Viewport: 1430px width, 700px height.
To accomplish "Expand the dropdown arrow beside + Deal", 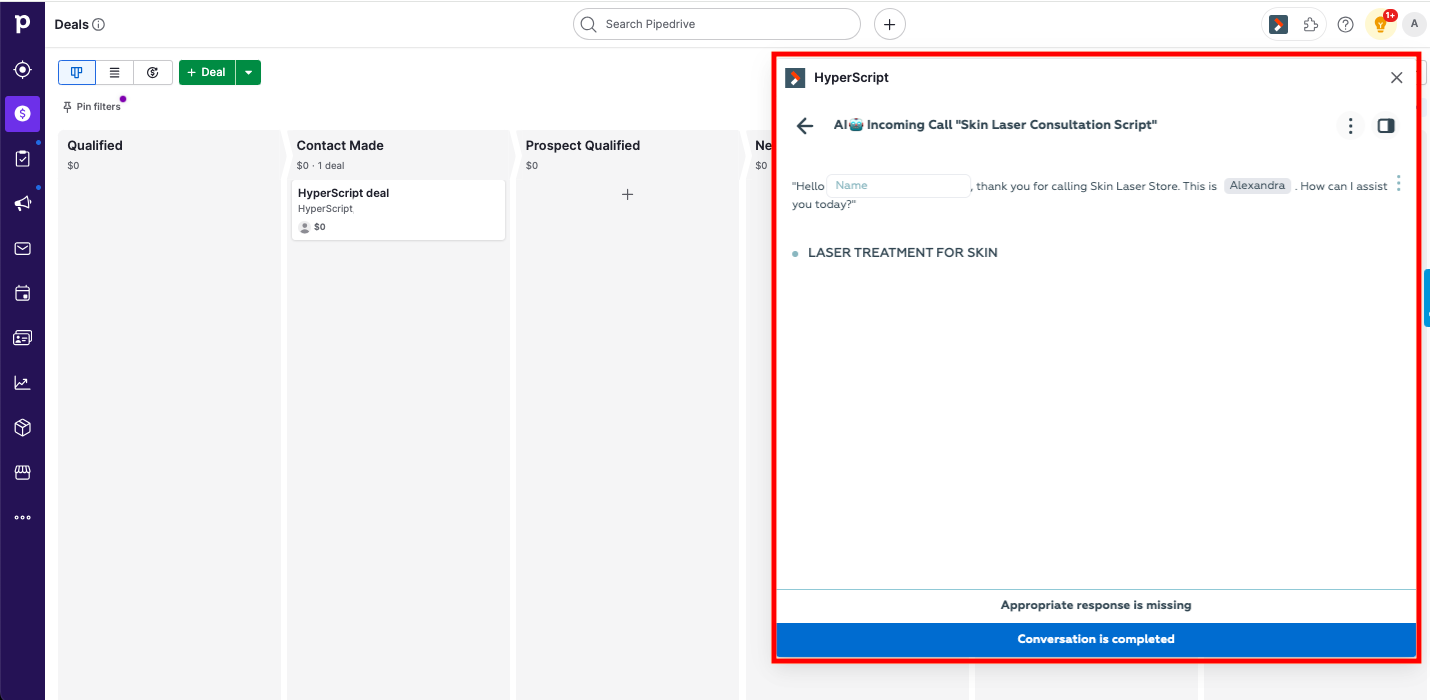I will tap(248, 72).
